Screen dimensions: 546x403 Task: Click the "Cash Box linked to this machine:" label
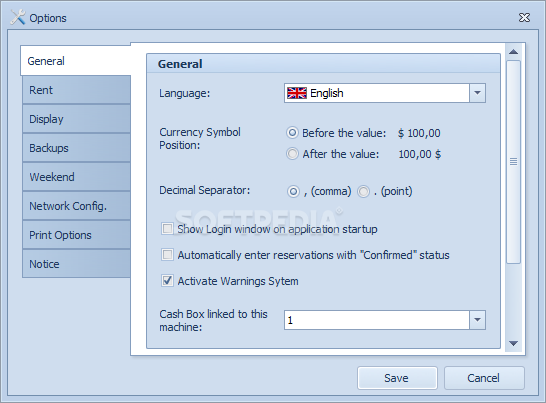point(213,320)
